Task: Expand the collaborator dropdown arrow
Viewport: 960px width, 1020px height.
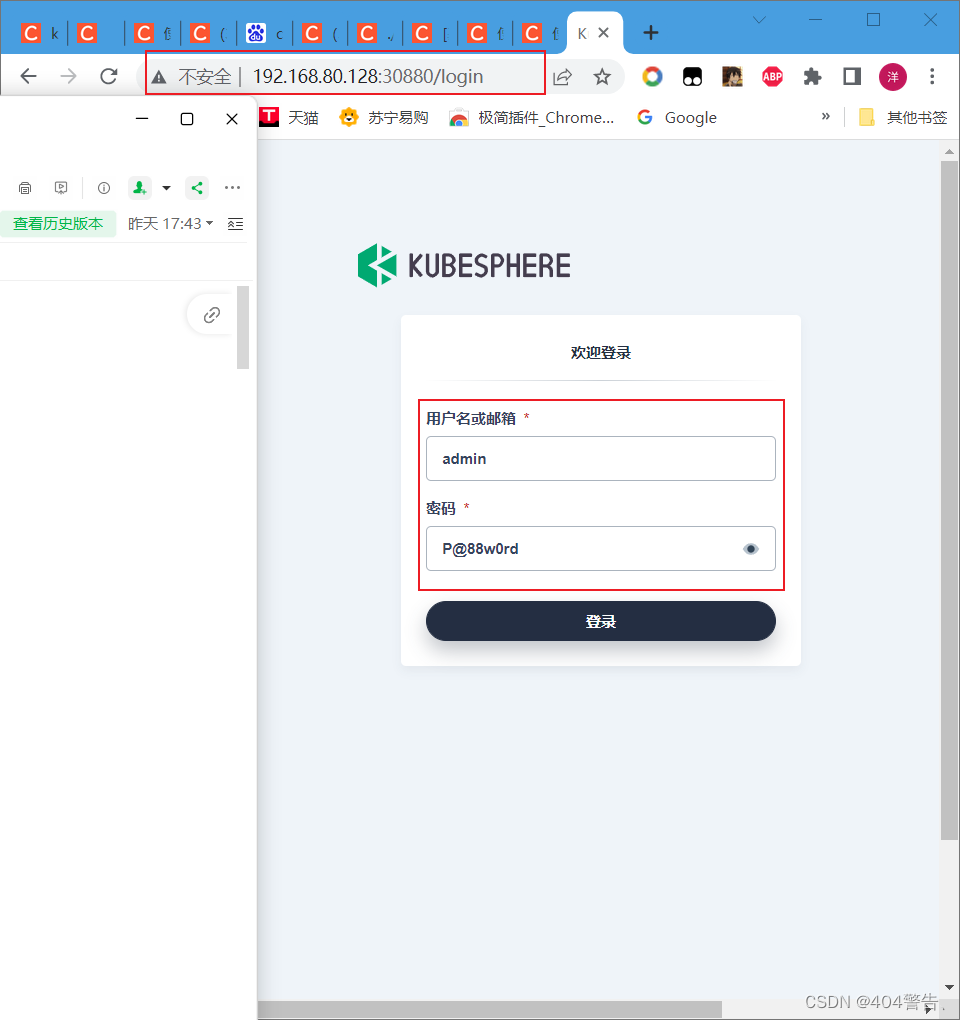Action: click(166, 187)
